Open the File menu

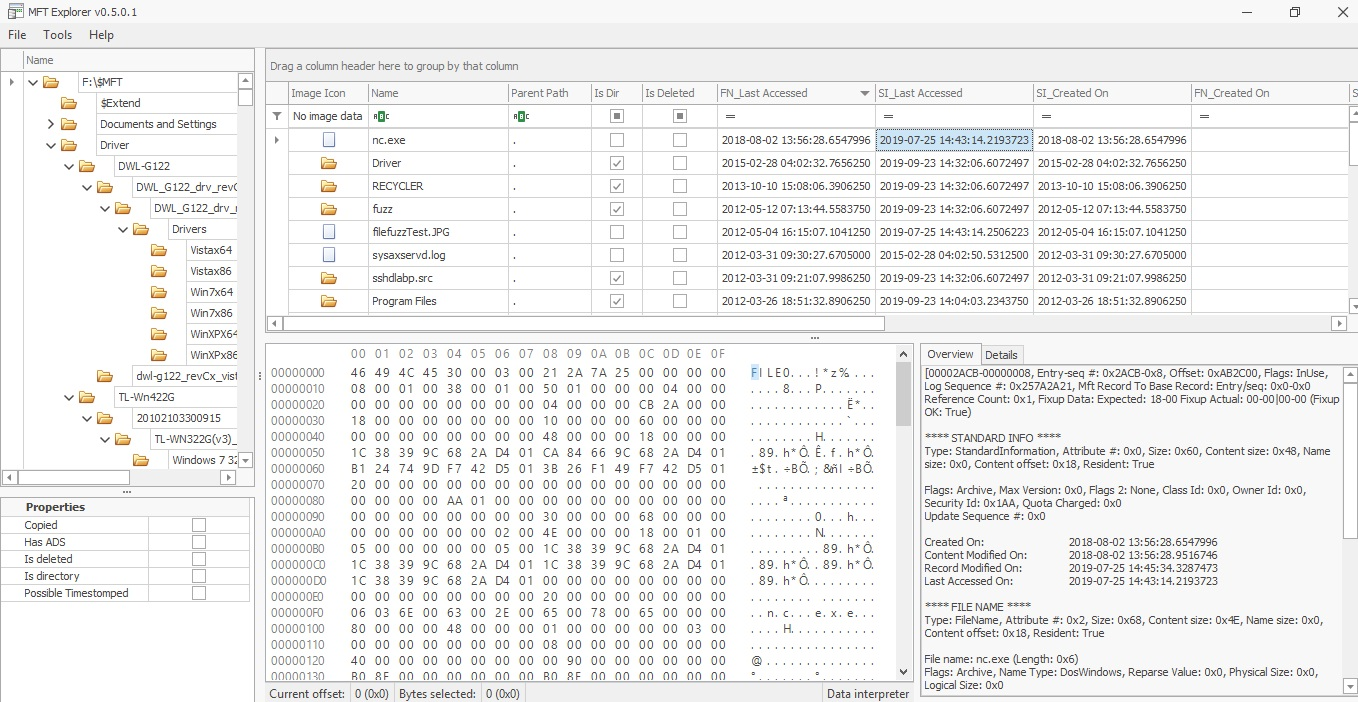tap(17, 34)
